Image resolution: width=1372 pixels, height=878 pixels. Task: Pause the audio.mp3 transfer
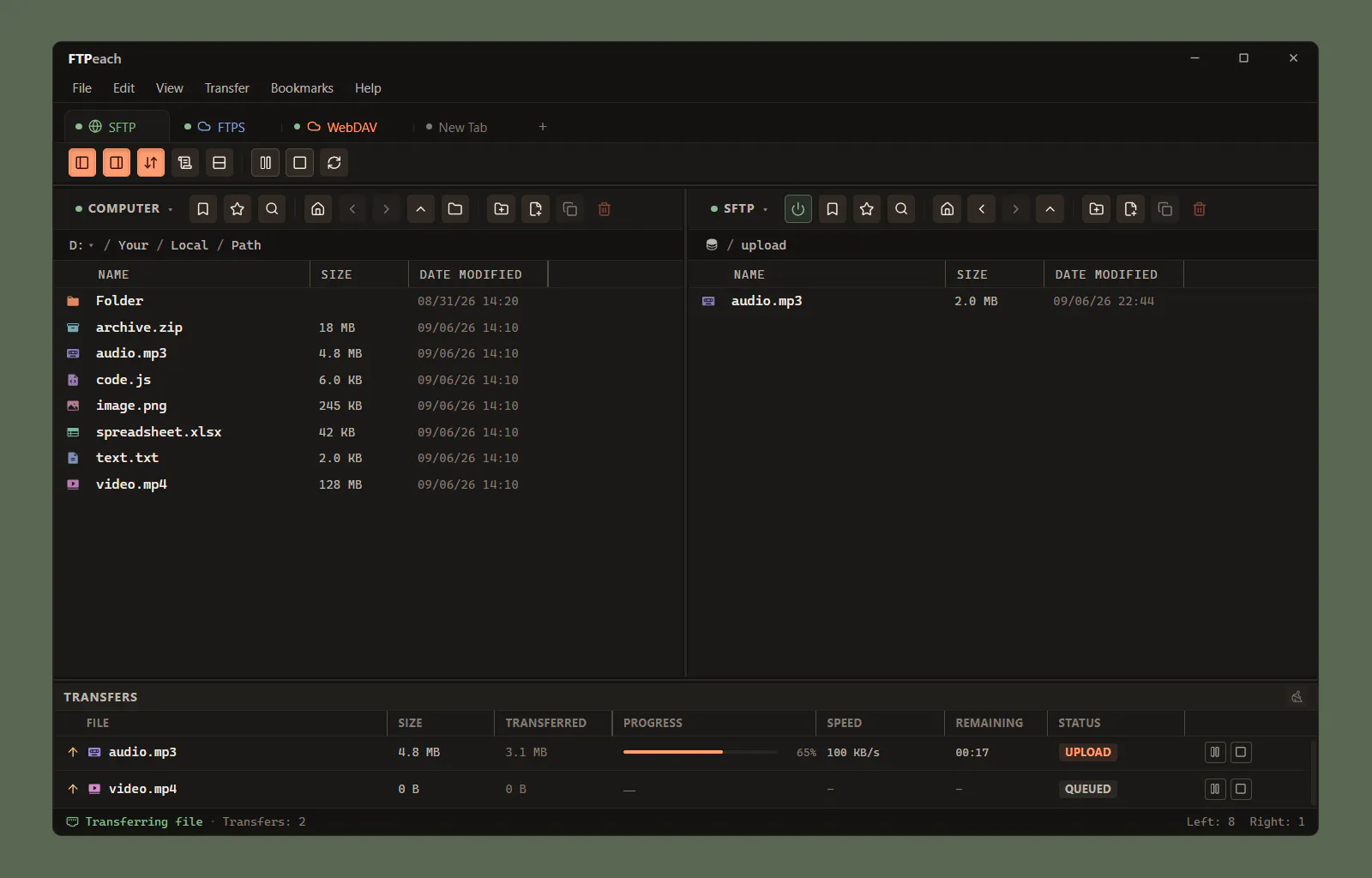pos(1215,753)
